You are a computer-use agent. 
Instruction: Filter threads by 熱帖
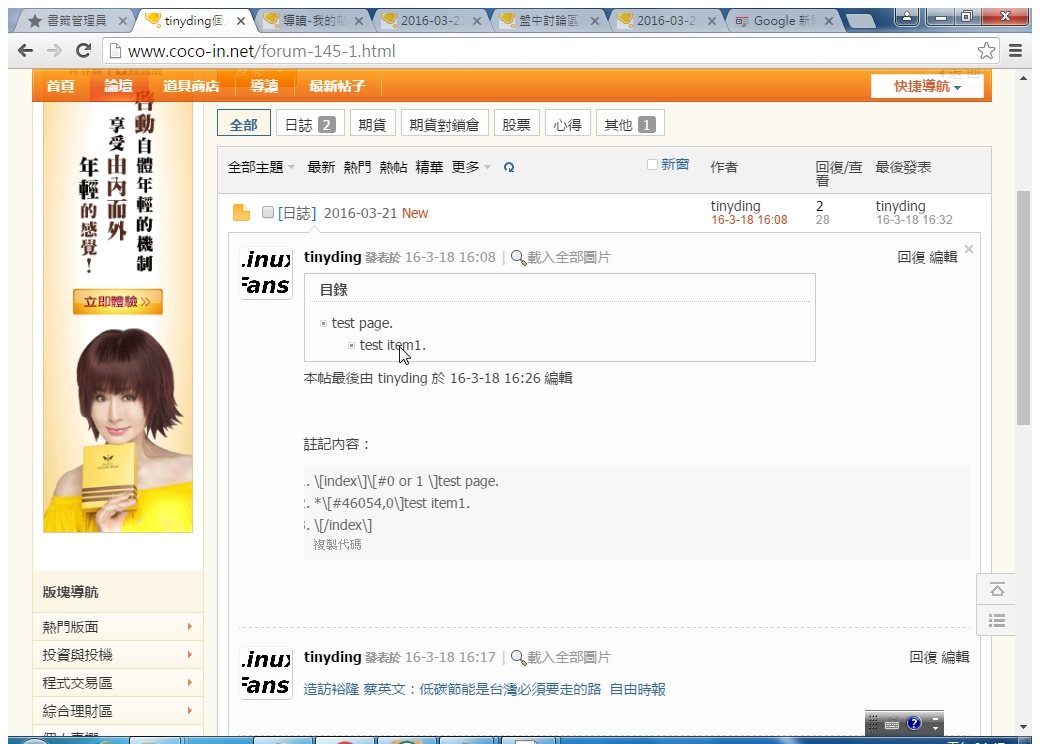click(393, 167)
